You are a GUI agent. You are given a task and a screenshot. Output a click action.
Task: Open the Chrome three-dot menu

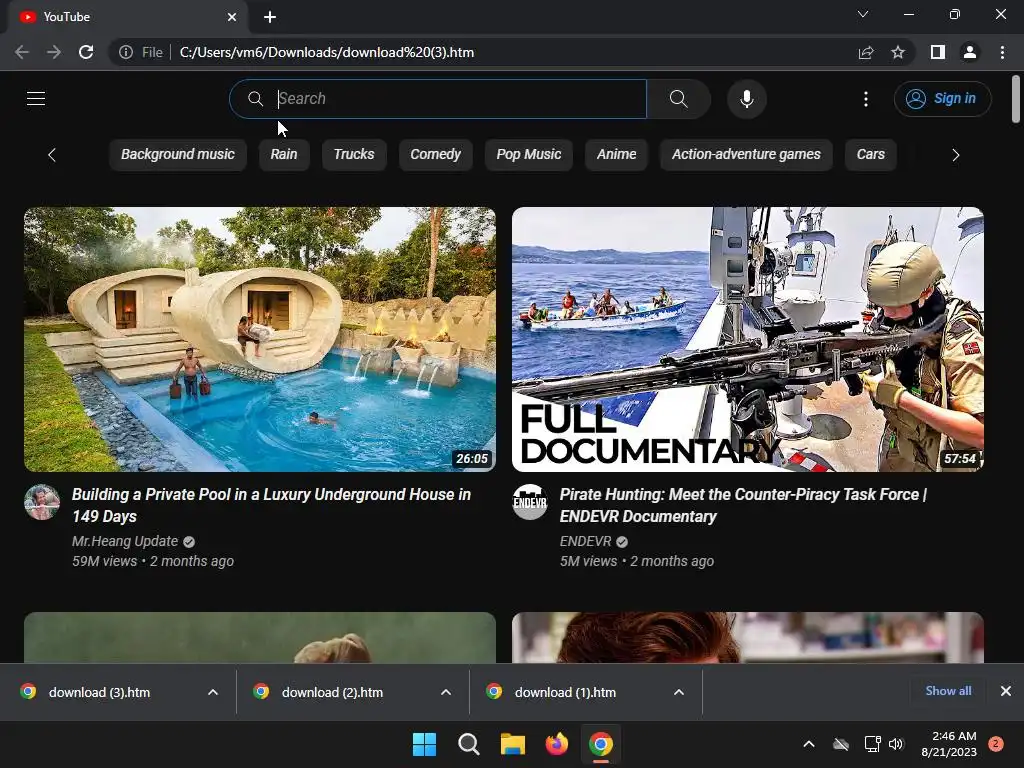pos(1002,52)
